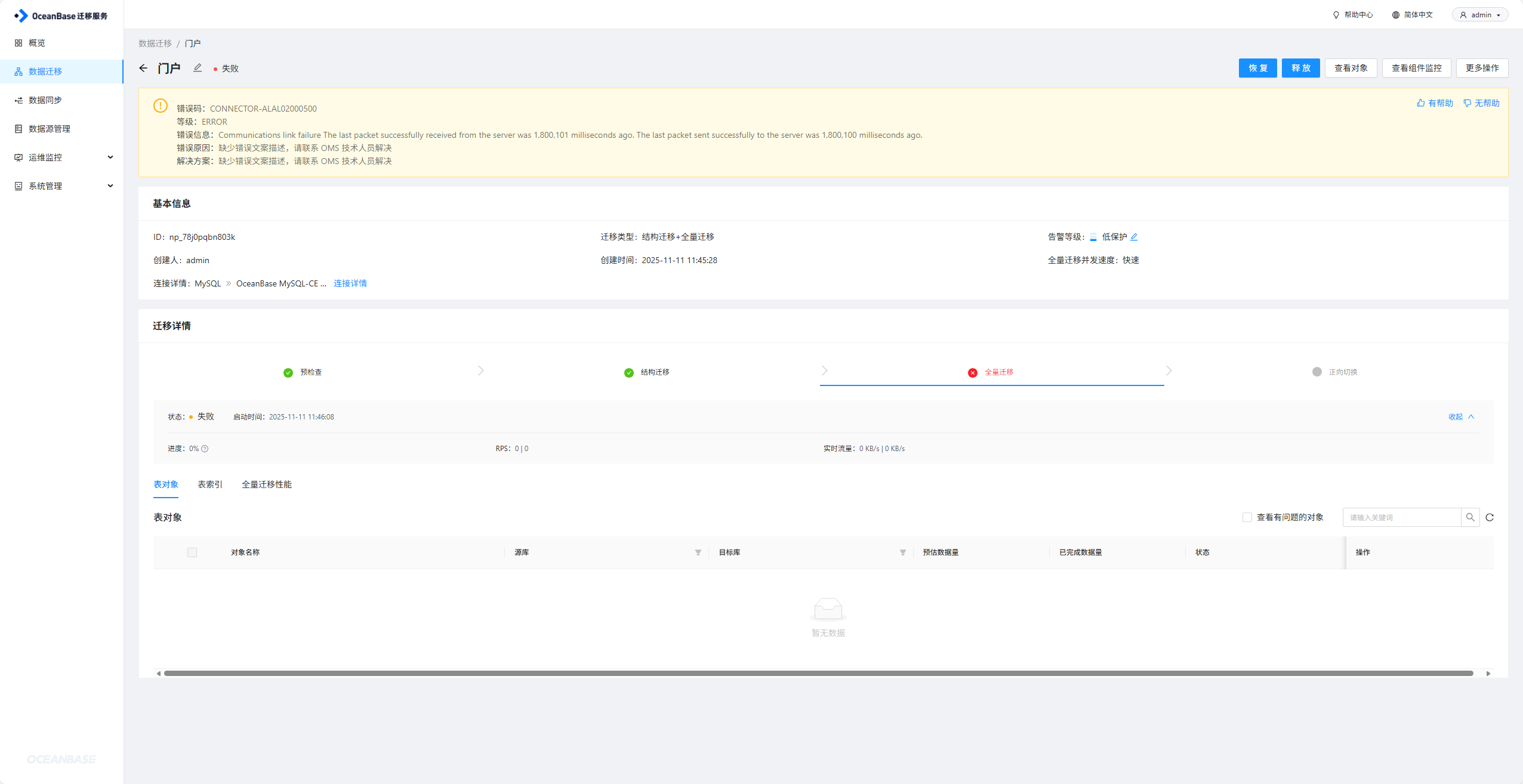Click the pencil icon beside 低保护
Image resolution: width=1523 pixels, height=784 pixels.
click(x=1134, y=237)
